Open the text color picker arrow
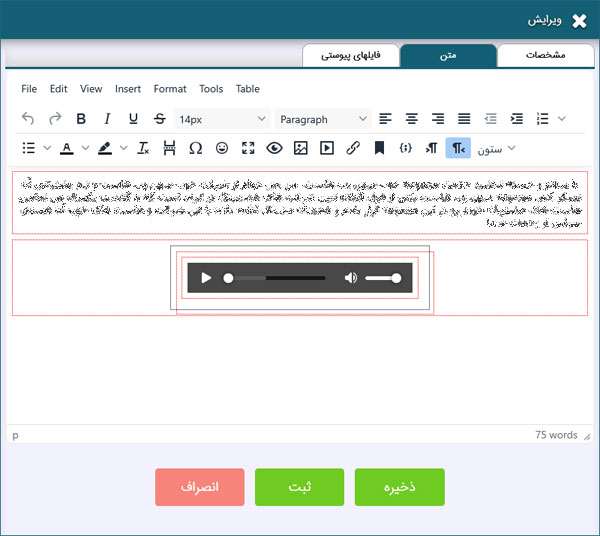This screenshot has height=536, width=600. [85, 148]
